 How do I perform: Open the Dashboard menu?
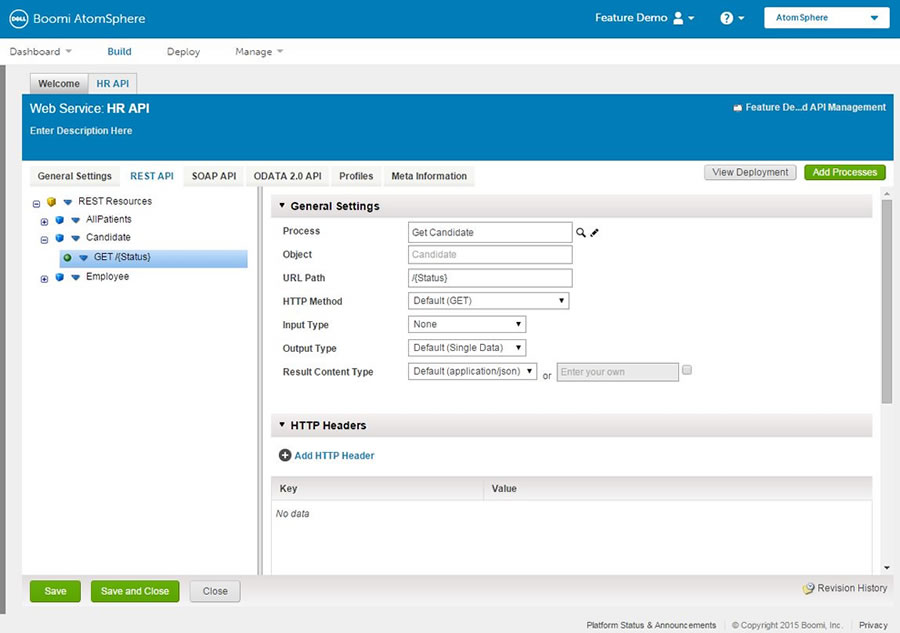tap(40, 52)
